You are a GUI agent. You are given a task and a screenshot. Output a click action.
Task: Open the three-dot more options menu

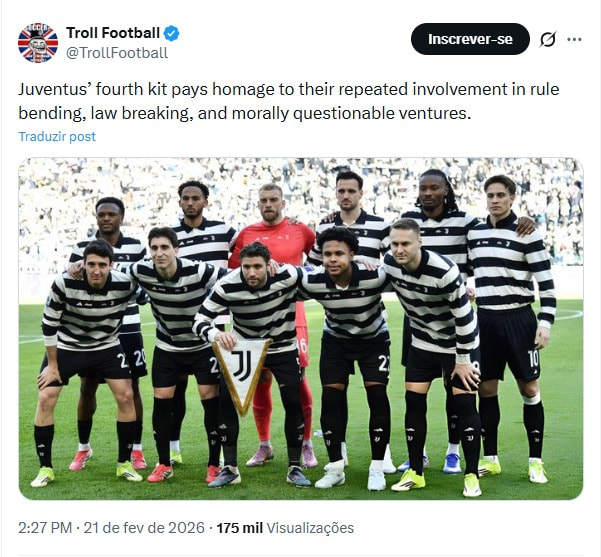pyautogui.click(x=574, y=39)
